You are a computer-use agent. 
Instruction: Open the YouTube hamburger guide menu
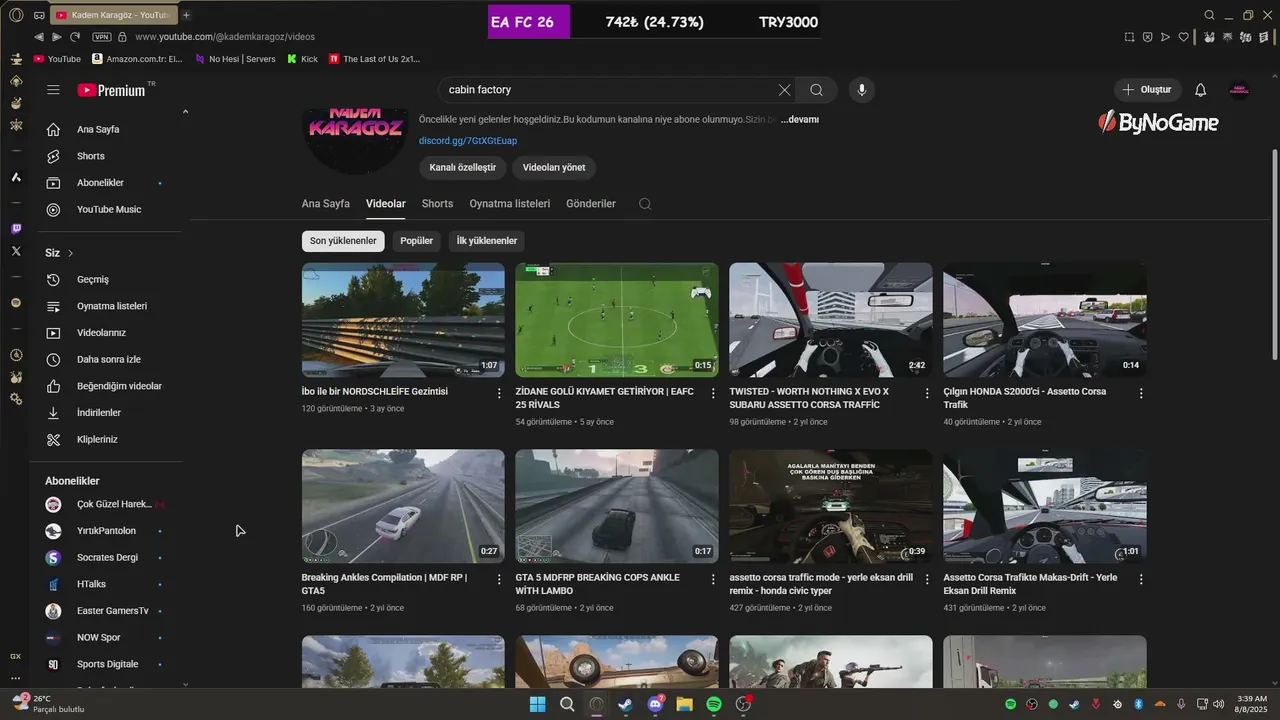[x=53, y=90]
